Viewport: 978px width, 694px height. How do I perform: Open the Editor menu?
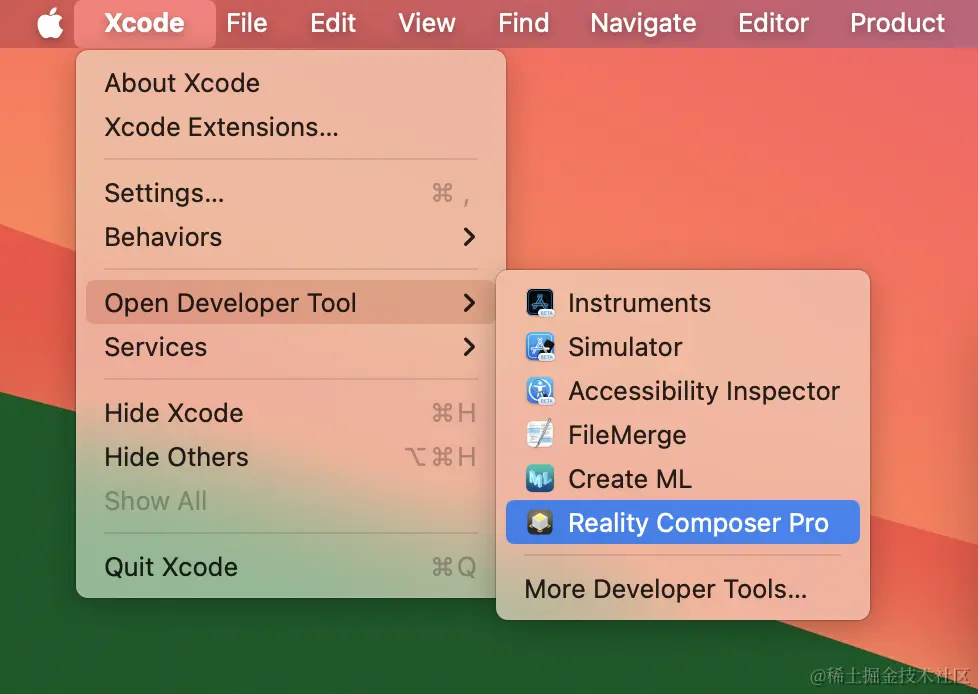pyautogui.click(x=773, y=23)
